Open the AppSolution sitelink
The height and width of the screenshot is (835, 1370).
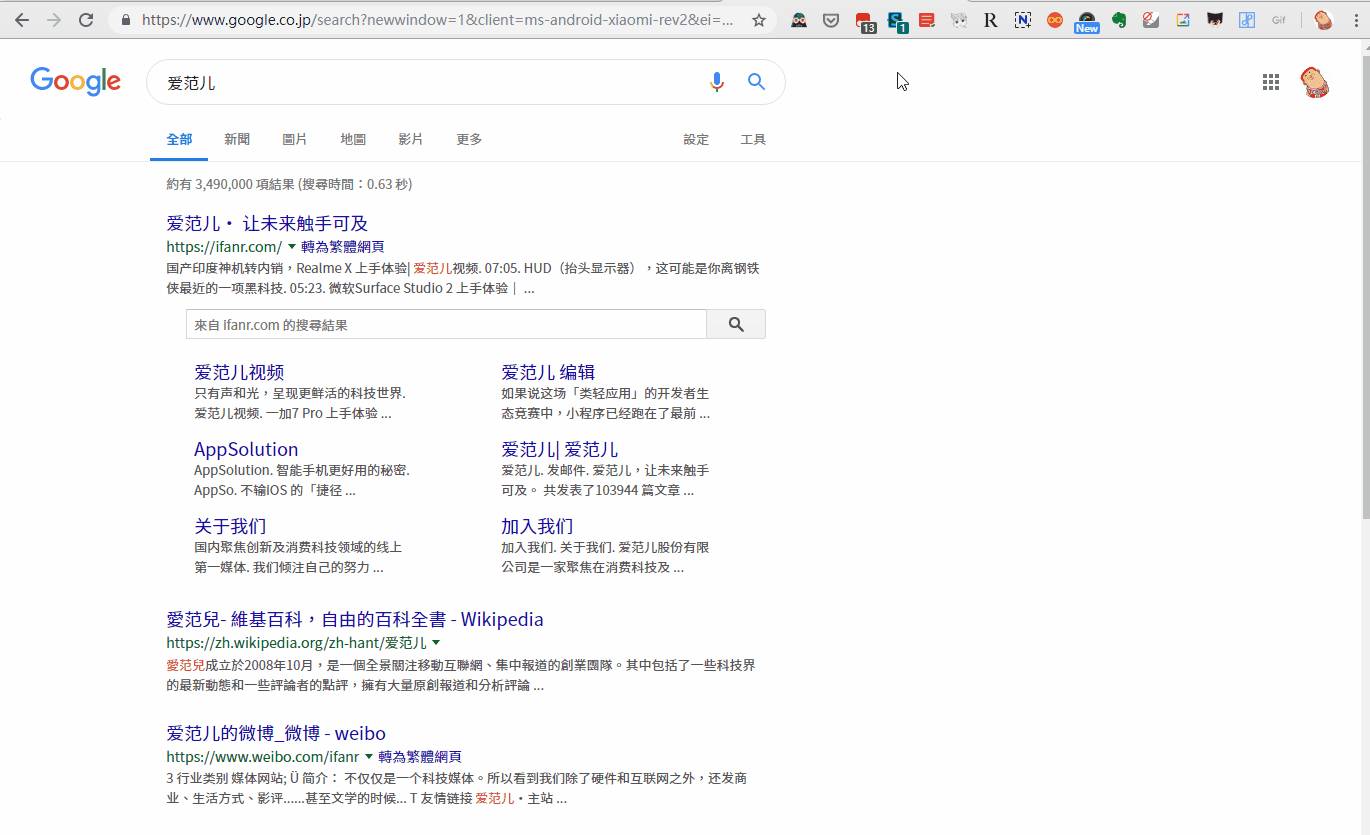pyautogui.click(x=246, y=449)
